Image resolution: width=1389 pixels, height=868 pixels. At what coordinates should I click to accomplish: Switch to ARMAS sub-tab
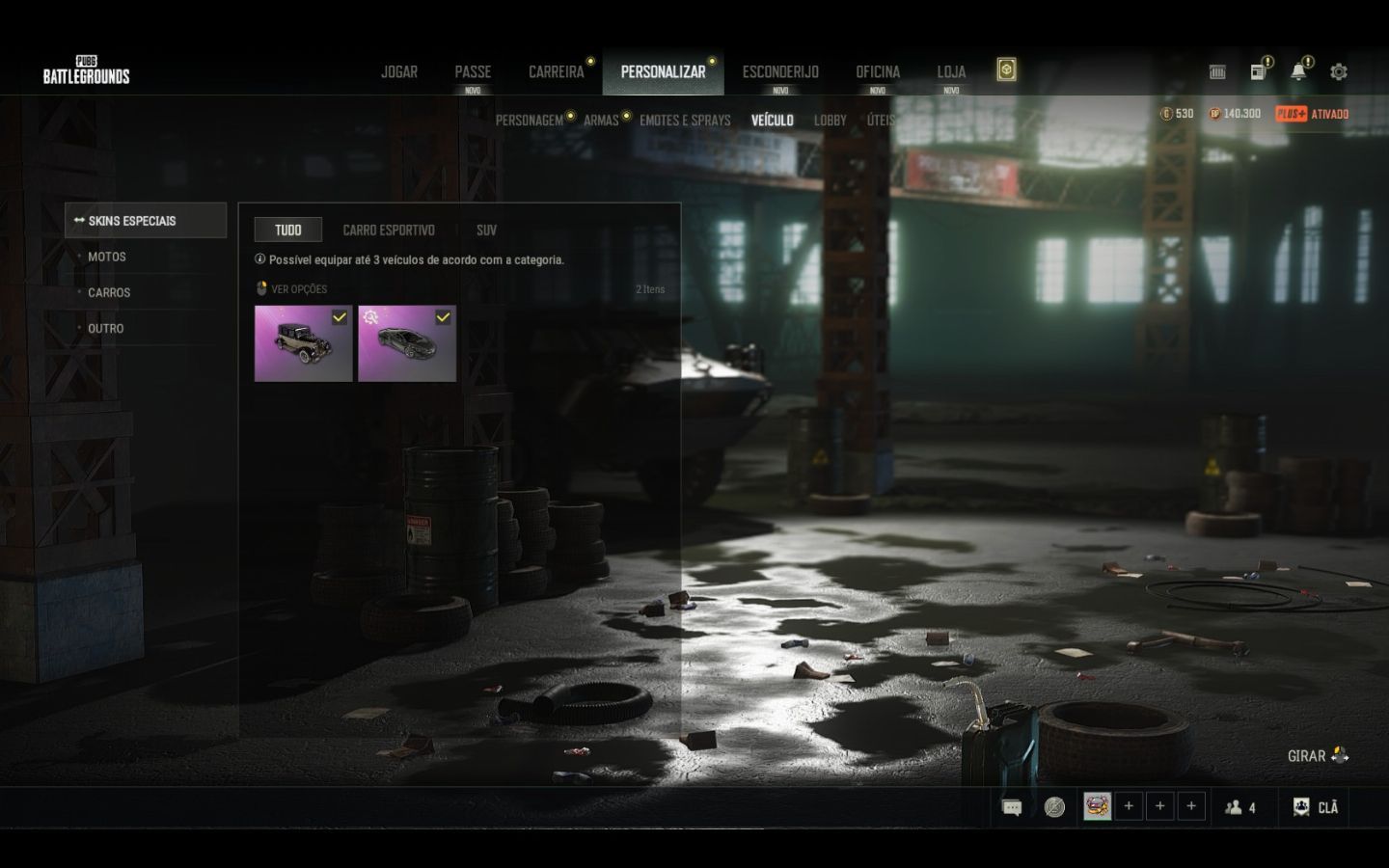[601, 121]
